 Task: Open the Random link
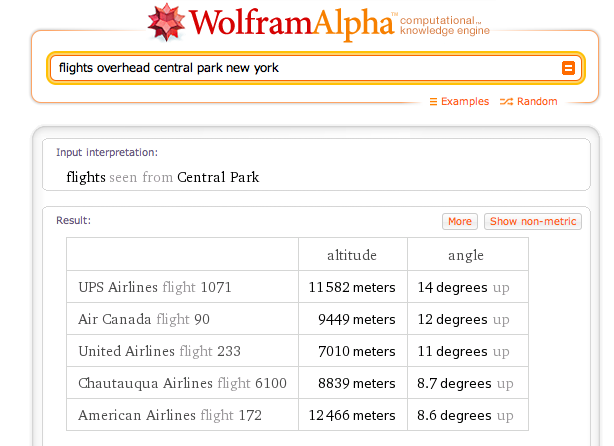click(x=537, y=101)
